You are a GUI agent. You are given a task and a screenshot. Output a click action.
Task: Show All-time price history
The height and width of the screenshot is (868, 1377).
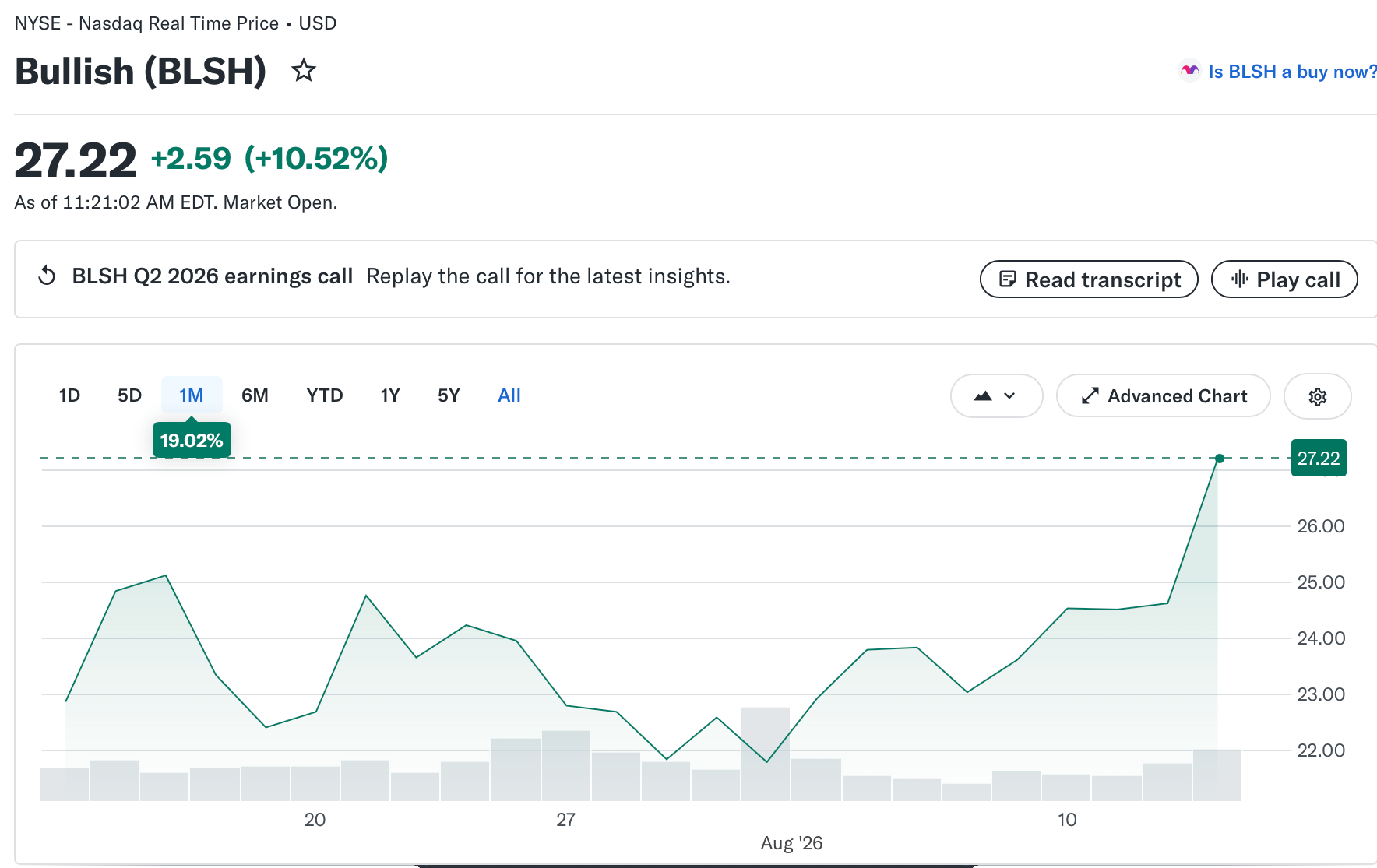(x=509, y=395)
